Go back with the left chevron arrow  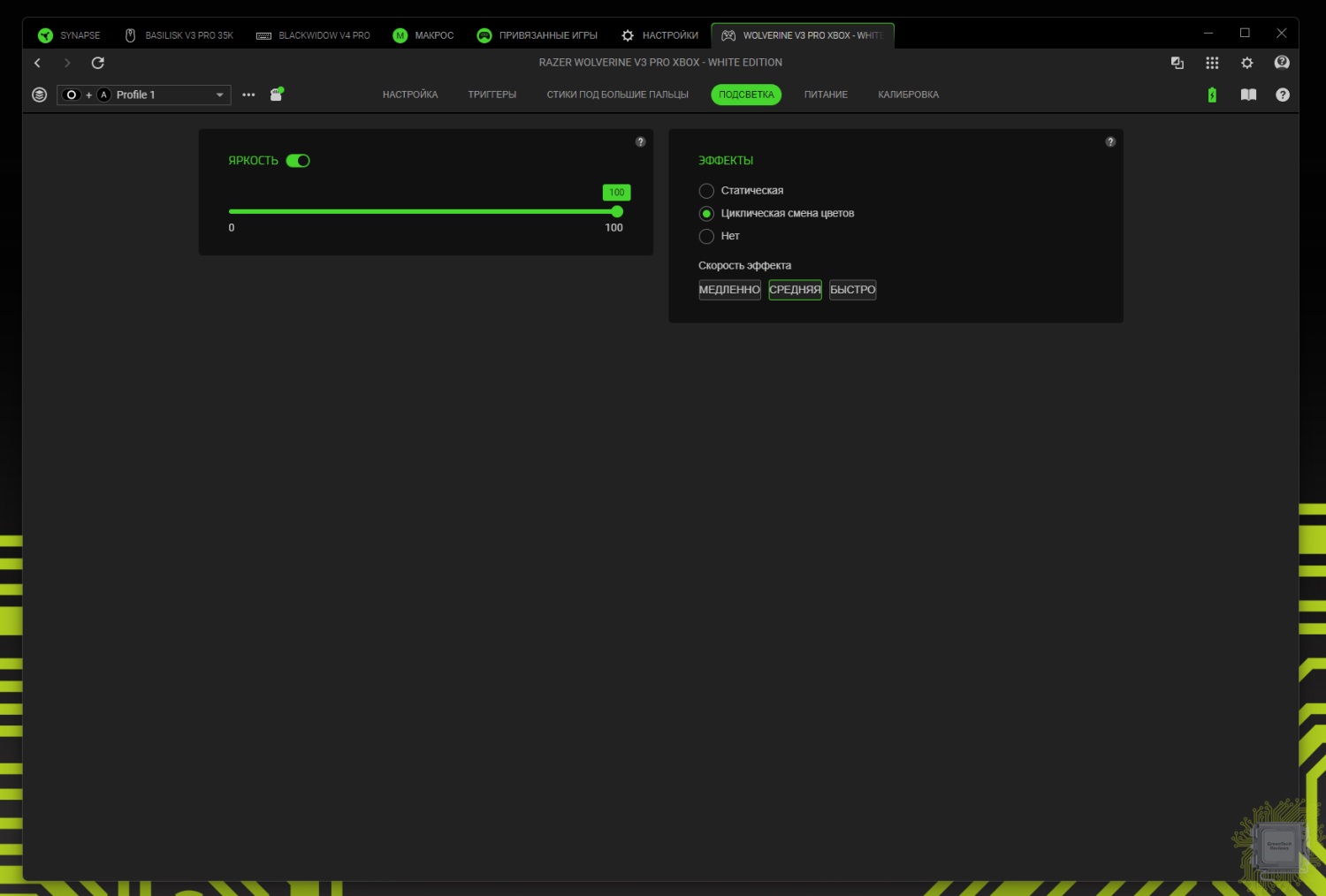37,63
